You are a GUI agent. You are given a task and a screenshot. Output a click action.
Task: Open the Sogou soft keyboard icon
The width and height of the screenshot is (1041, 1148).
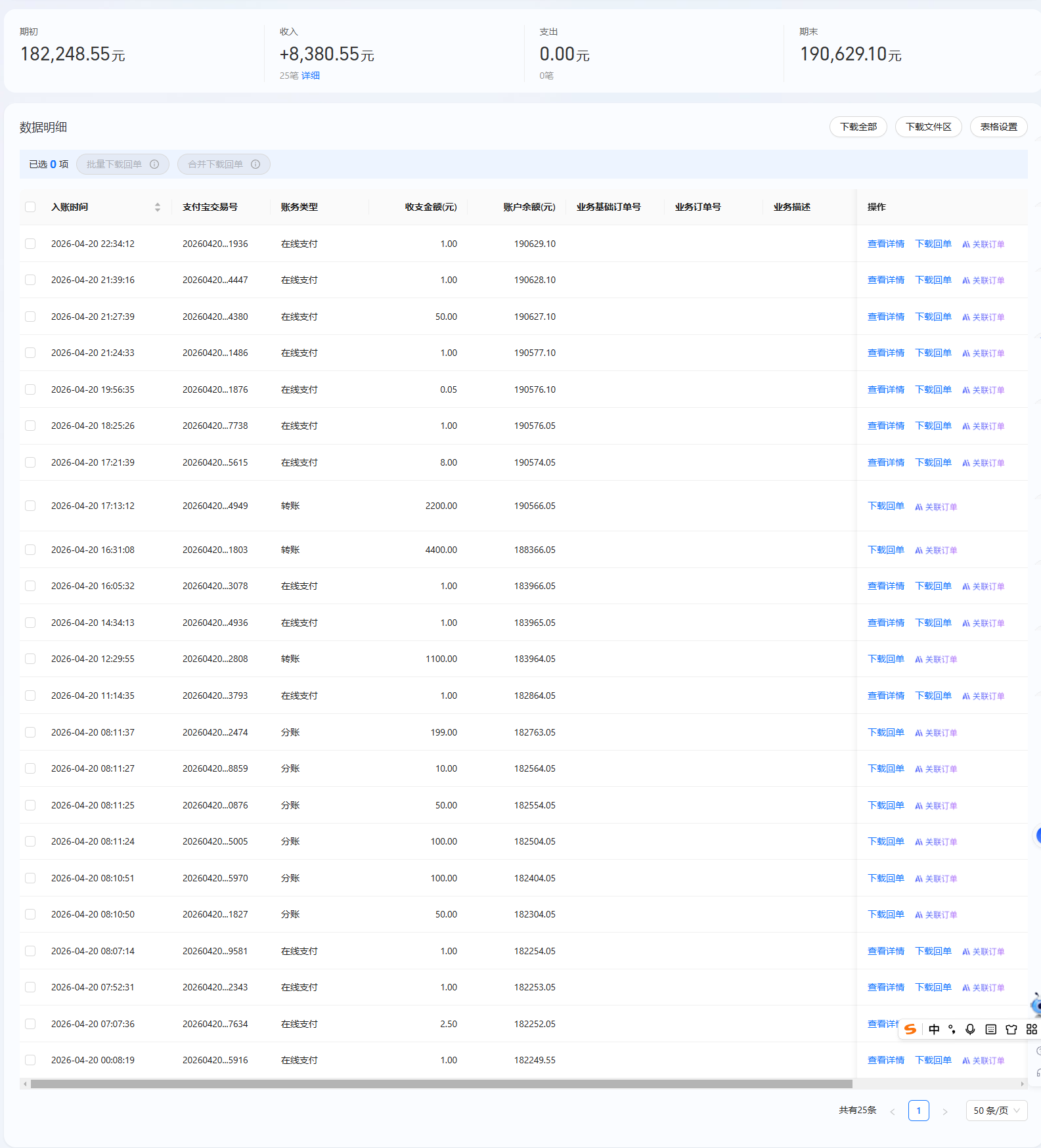click(991, 1029)
